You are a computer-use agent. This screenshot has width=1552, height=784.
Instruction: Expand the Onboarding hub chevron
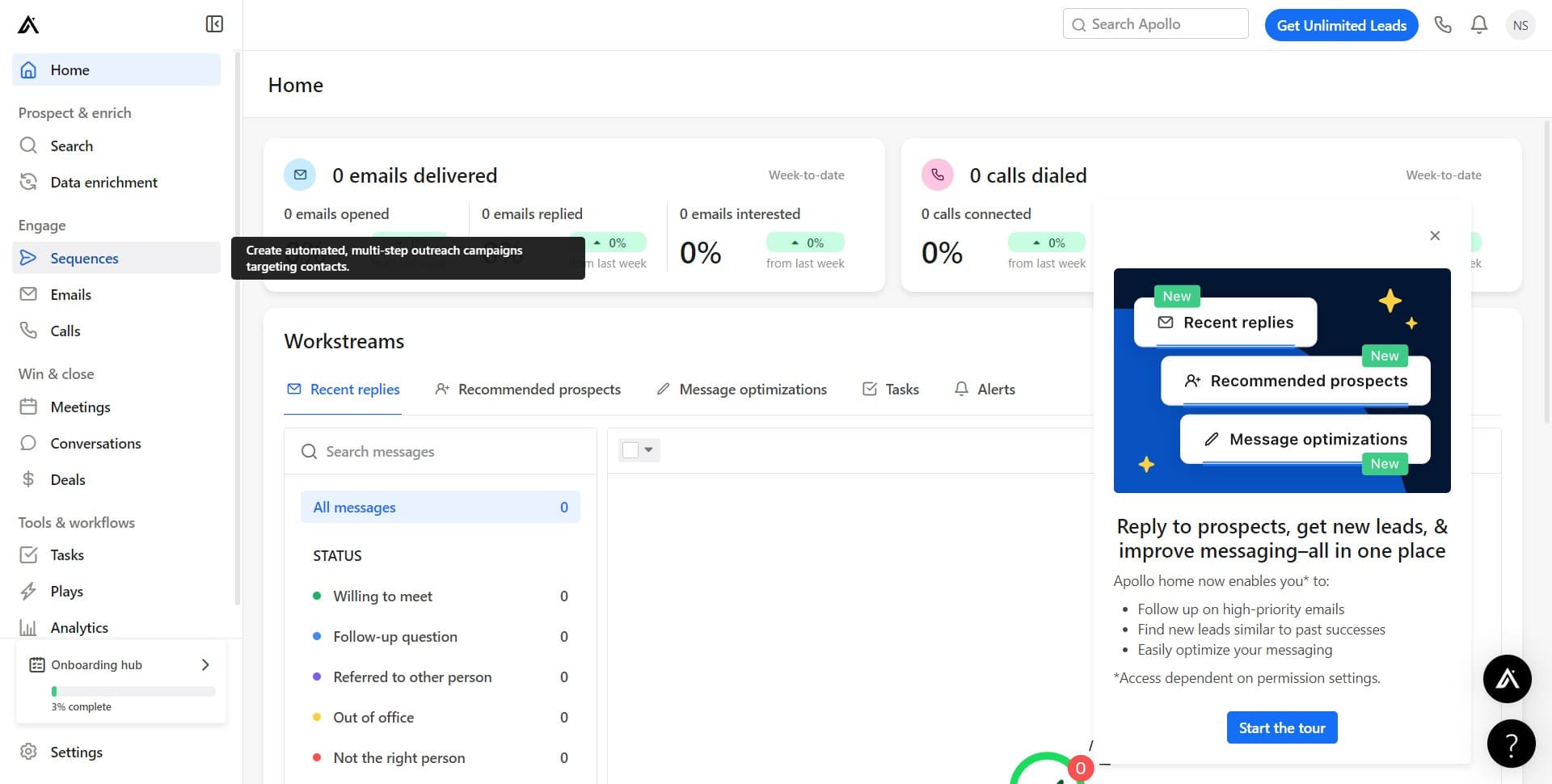pyautogui.click(x=205, y=664)
